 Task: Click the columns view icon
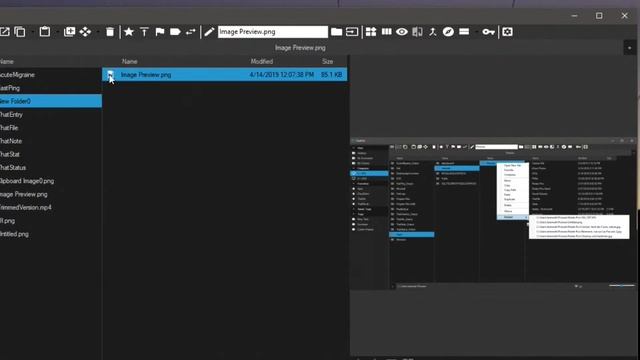[386, 32]
